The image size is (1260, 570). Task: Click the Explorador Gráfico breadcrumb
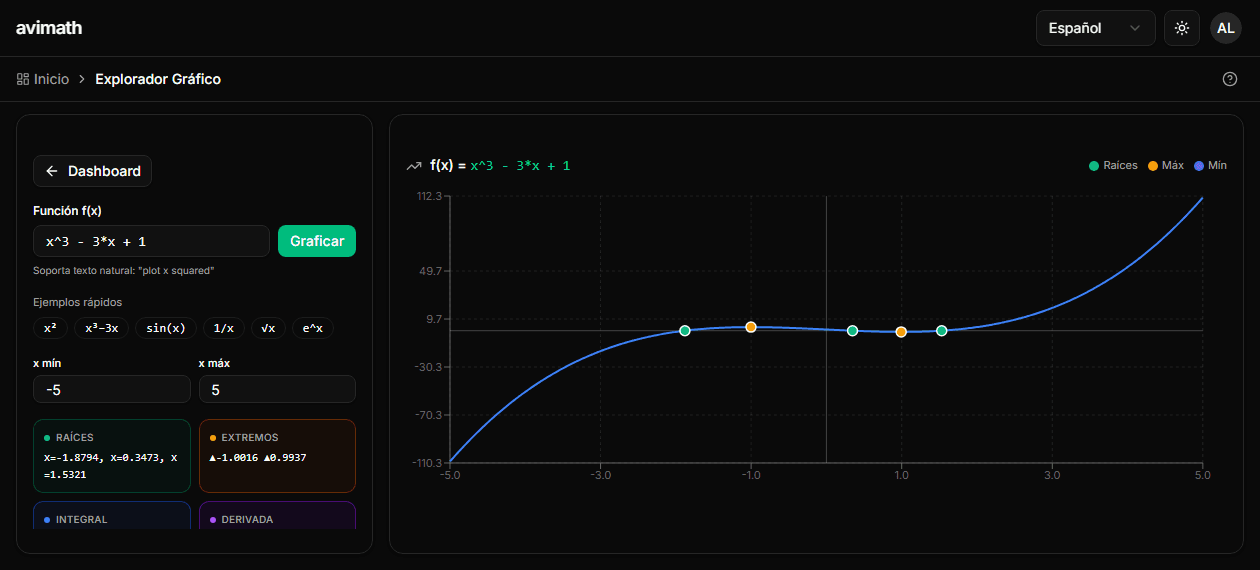158,79
